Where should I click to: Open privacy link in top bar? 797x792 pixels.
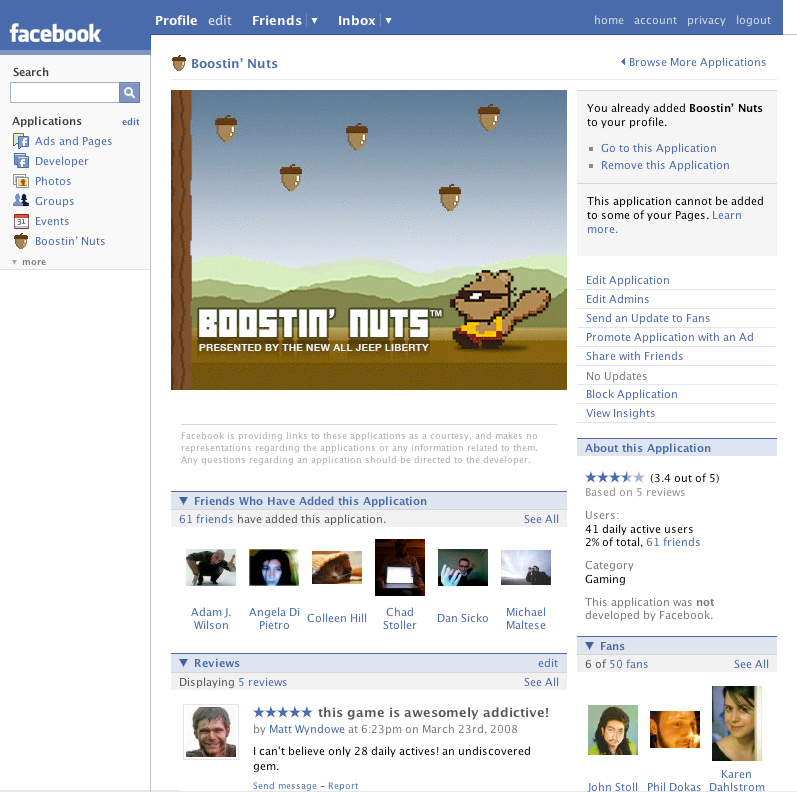pyautogui.click(x=706, y=20)
